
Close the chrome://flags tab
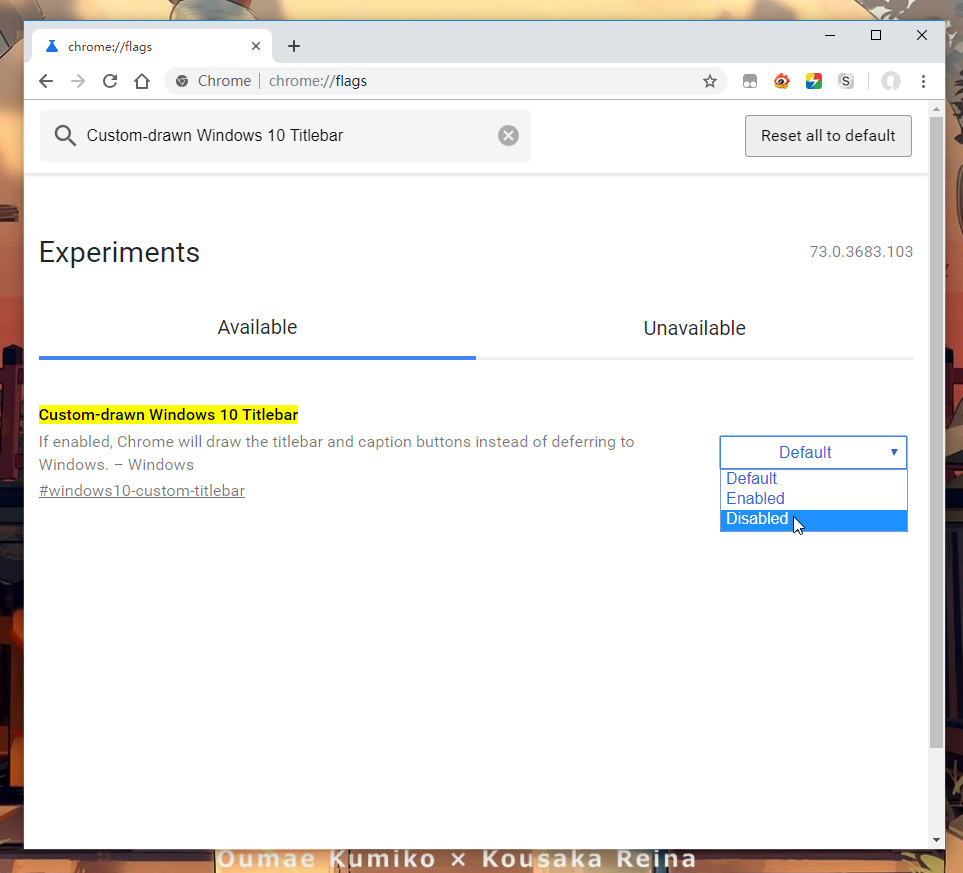click(x=256, y=46)
